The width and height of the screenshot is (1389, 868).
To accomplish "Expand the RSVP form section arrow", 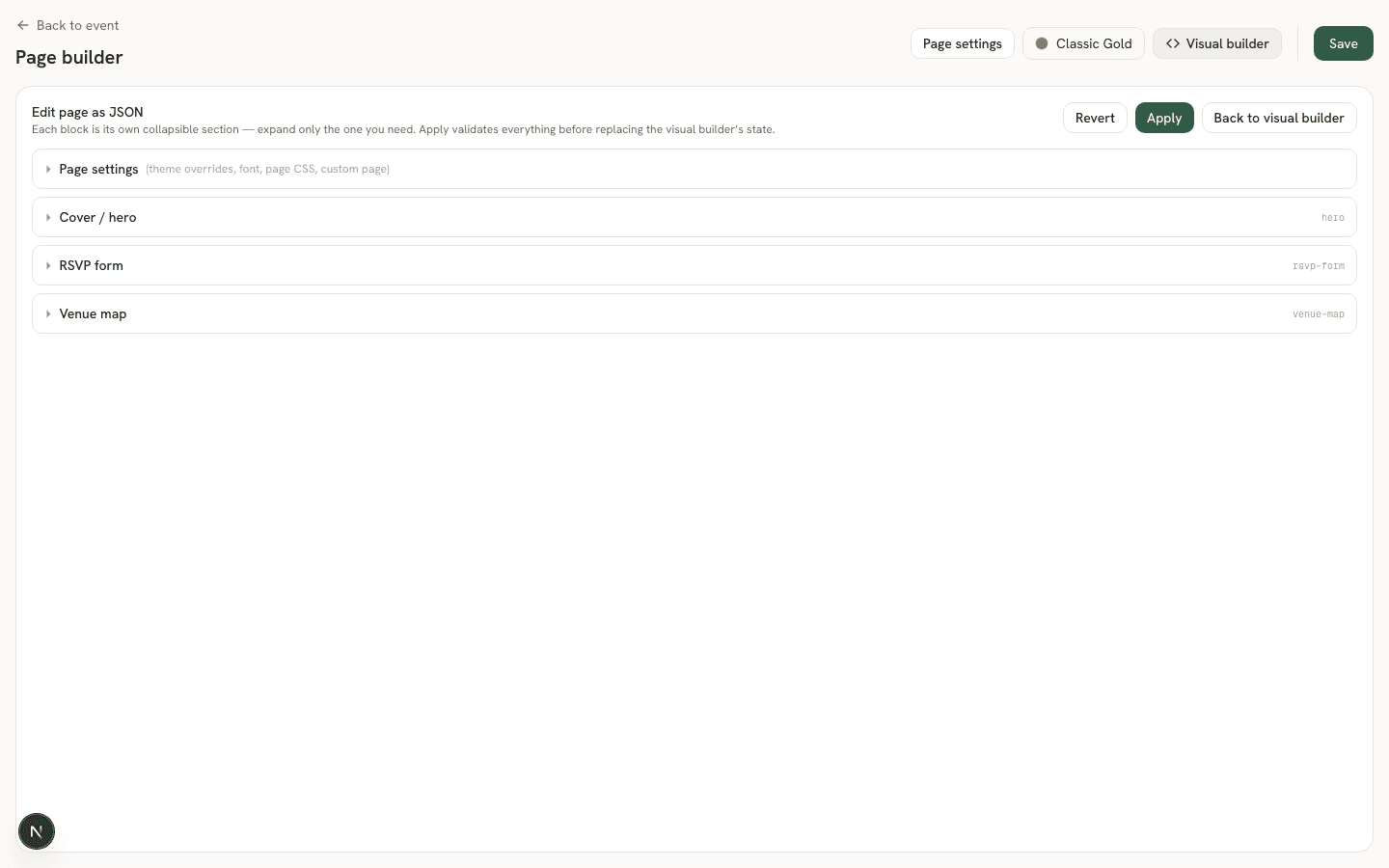I will (48, 265).
